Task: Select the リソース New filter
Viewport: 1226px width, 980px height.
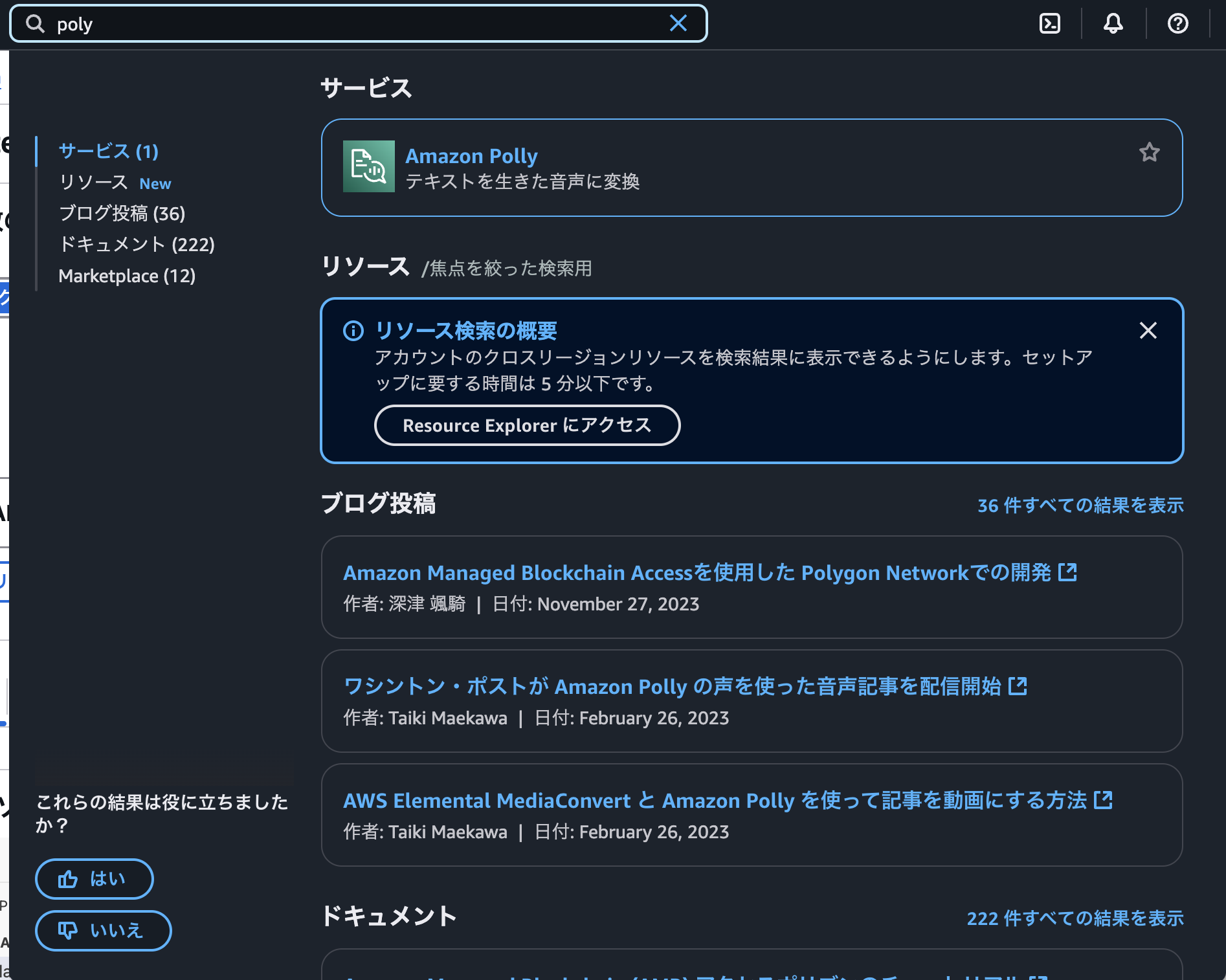Action: [114, 183]
